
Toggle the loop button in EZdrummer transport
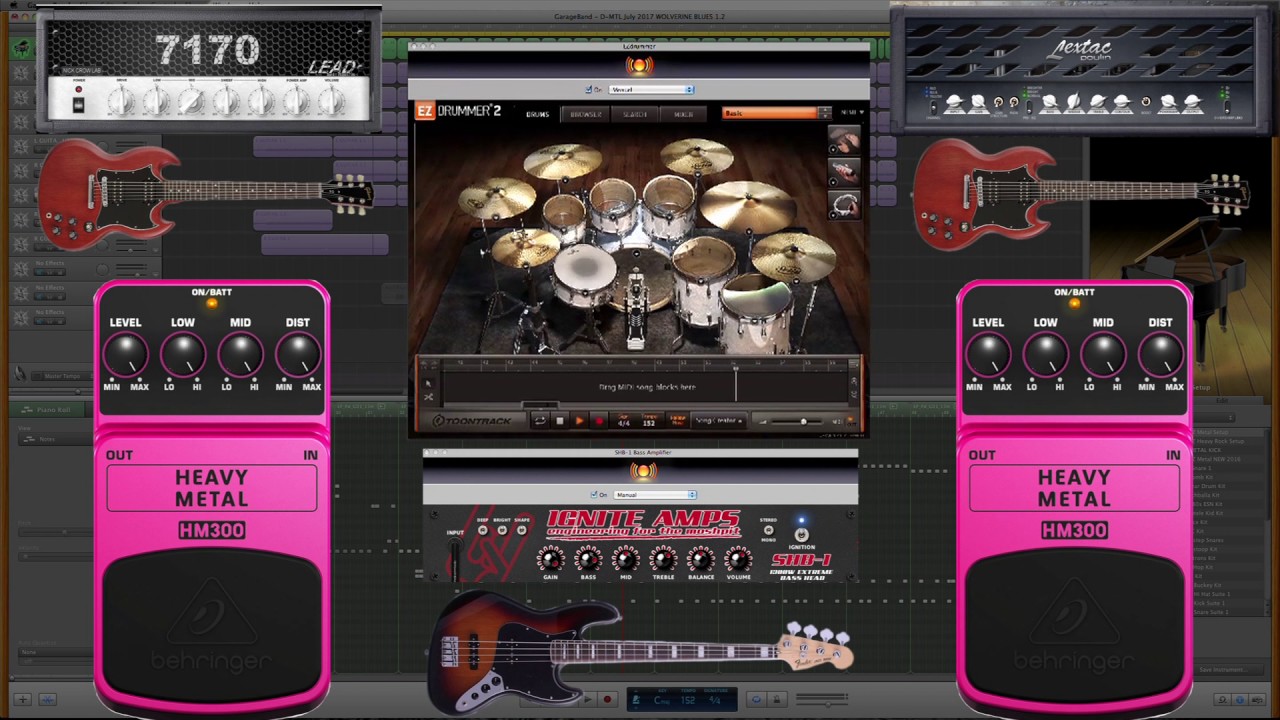540,421
